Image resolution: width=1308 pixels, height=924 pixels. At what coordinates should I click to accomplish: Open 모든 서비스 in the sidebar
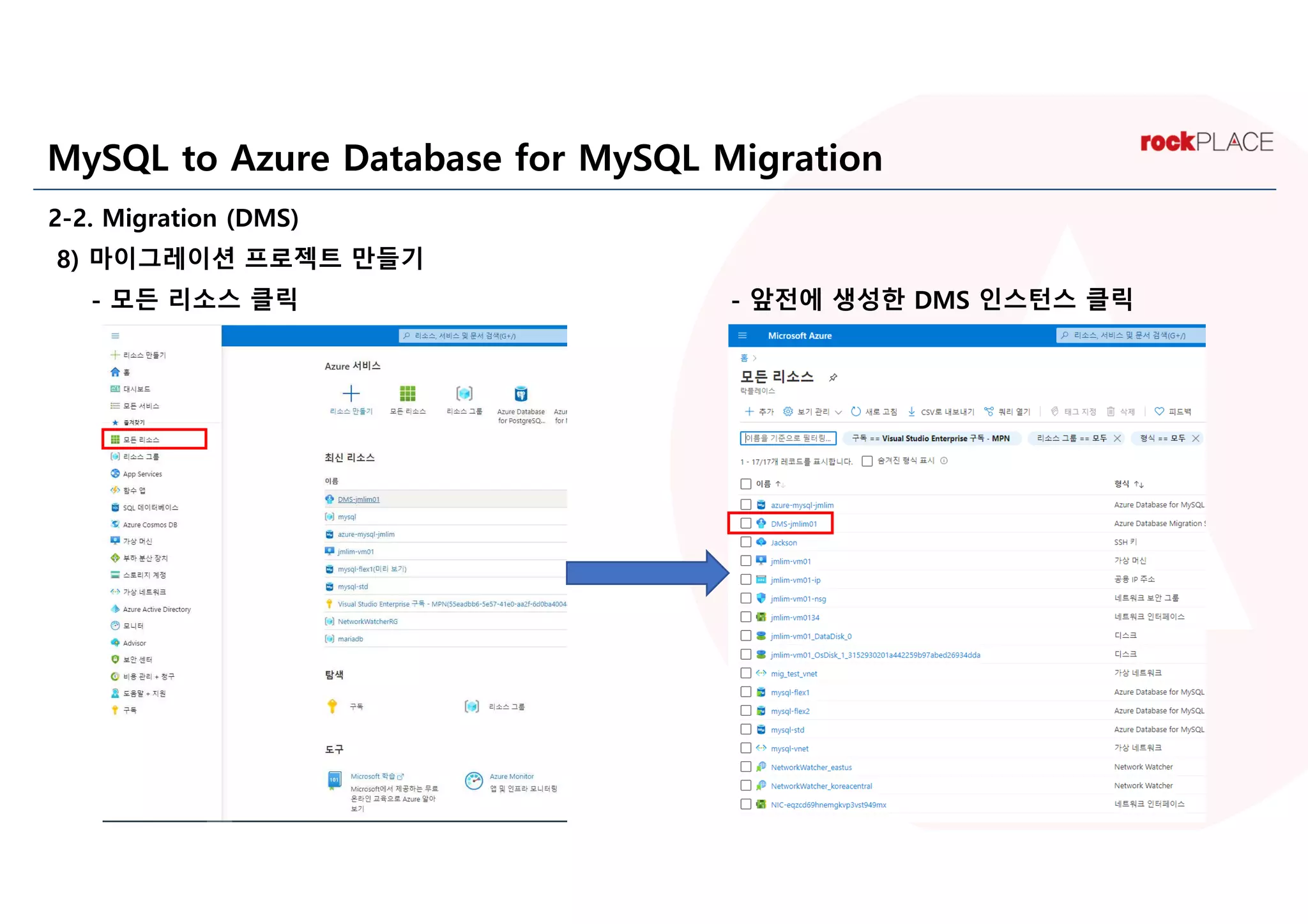point(135,406)
